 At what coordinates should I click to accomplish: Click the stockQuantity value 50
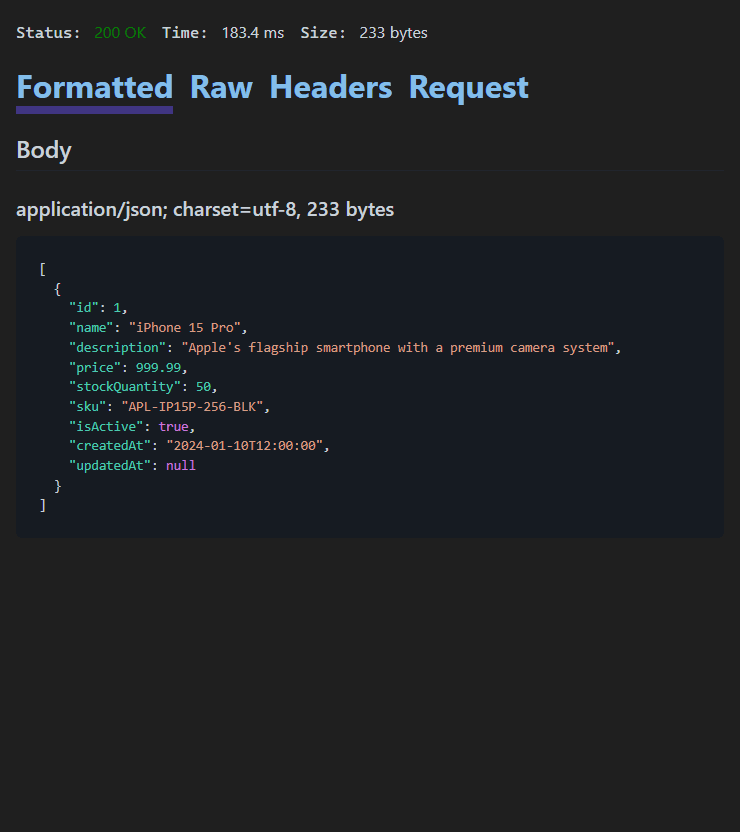pyautogui.click(x=203, y=386)
